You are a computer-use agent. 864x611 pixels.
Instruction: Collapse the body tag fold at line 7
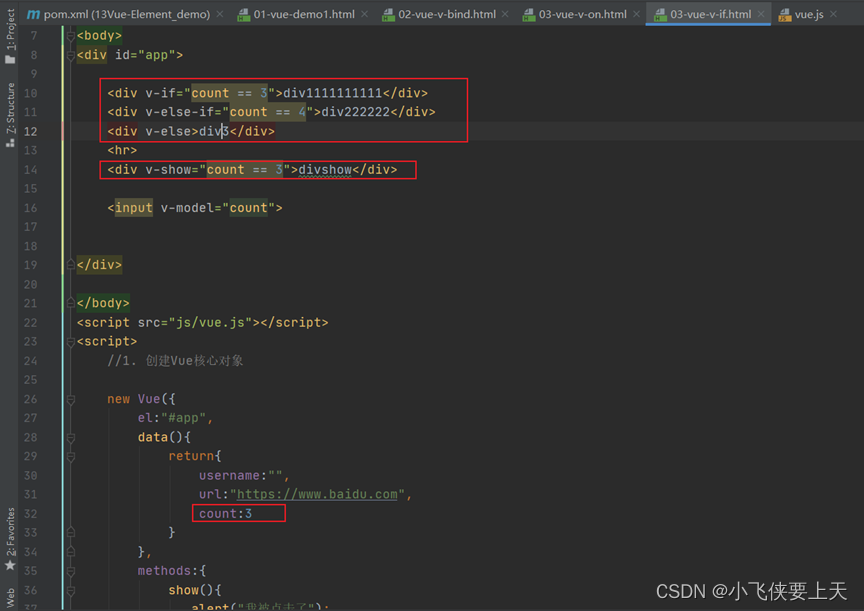click(71, 36)
